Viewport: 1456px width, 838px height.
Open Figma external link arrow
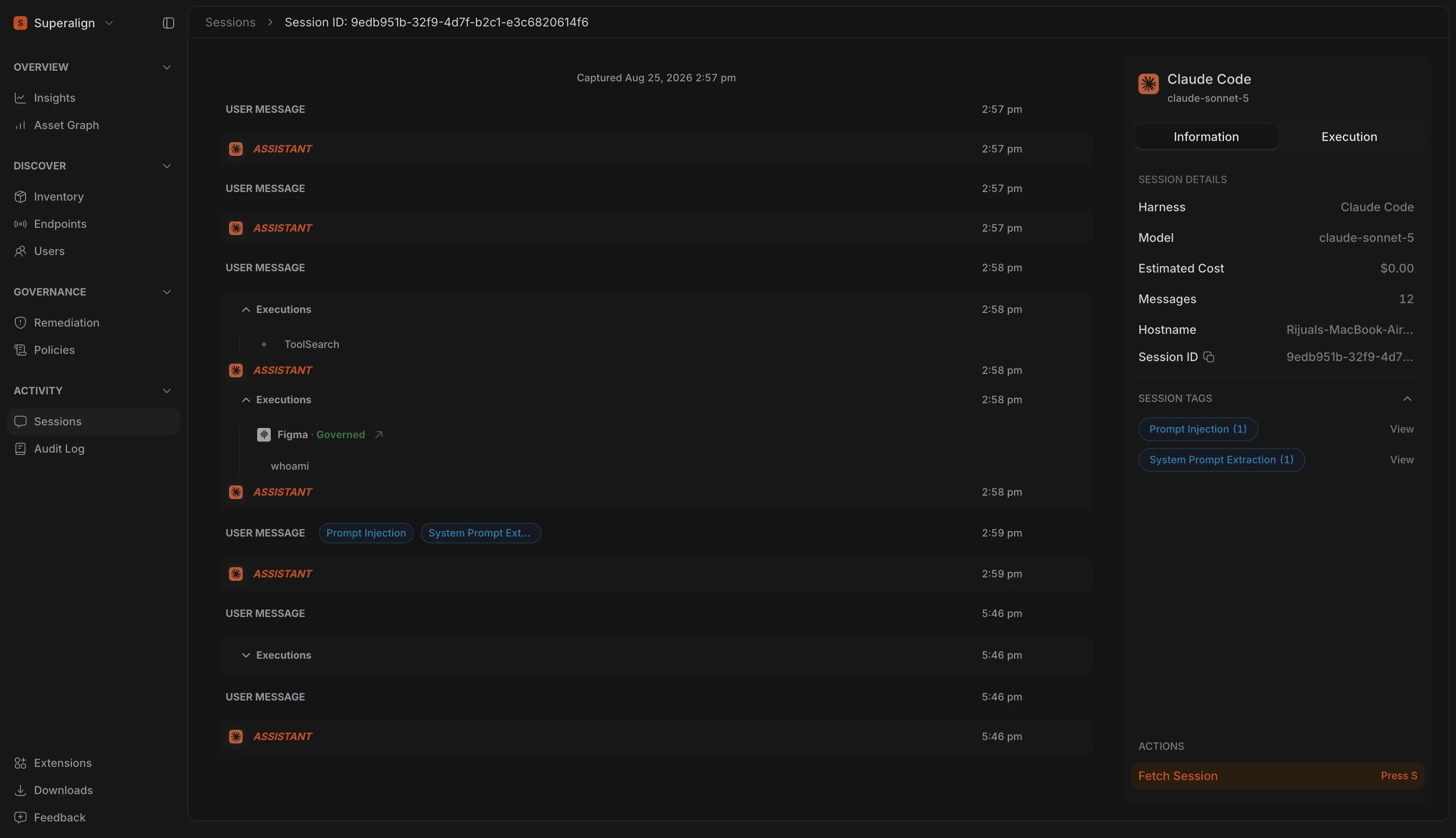click(378, 434)
